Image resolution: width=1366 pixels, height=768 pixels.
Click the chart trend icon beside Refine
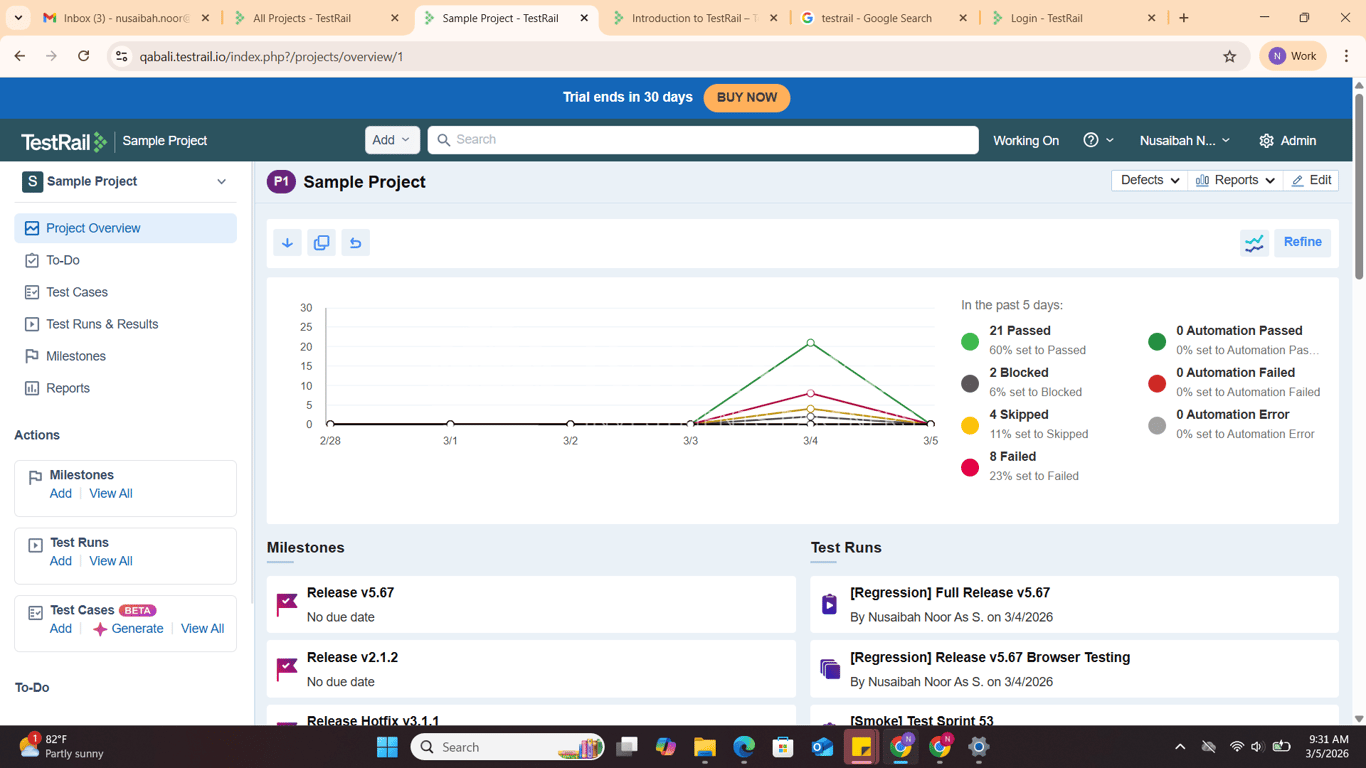[1254, 242]
